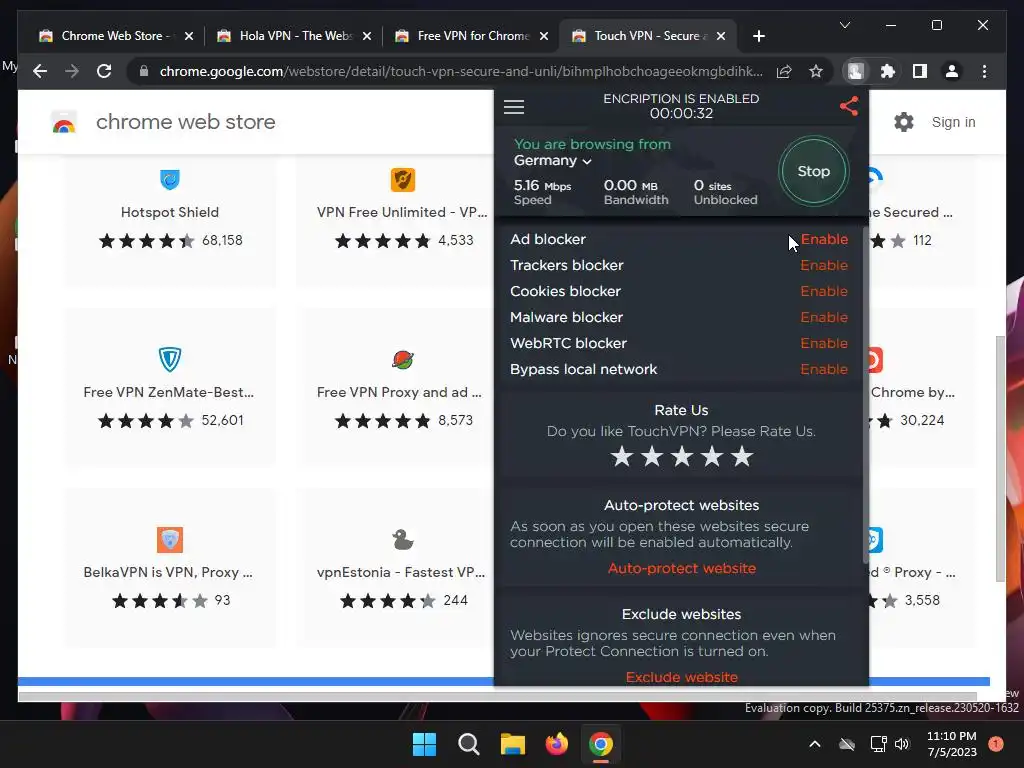Reload the current page

click(104, 71)
